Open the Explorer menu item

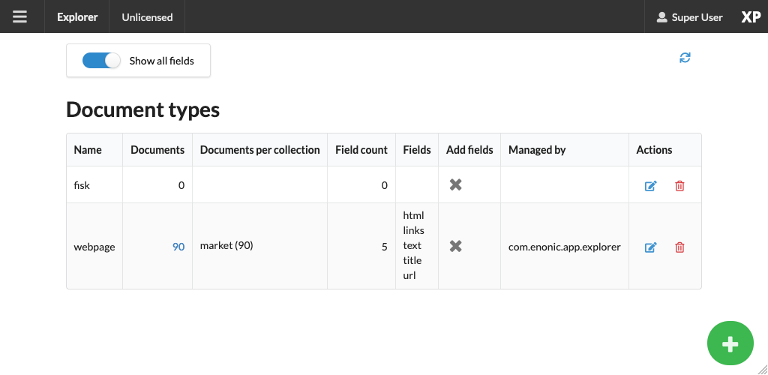pyautogui.click(x=77, y=17)
